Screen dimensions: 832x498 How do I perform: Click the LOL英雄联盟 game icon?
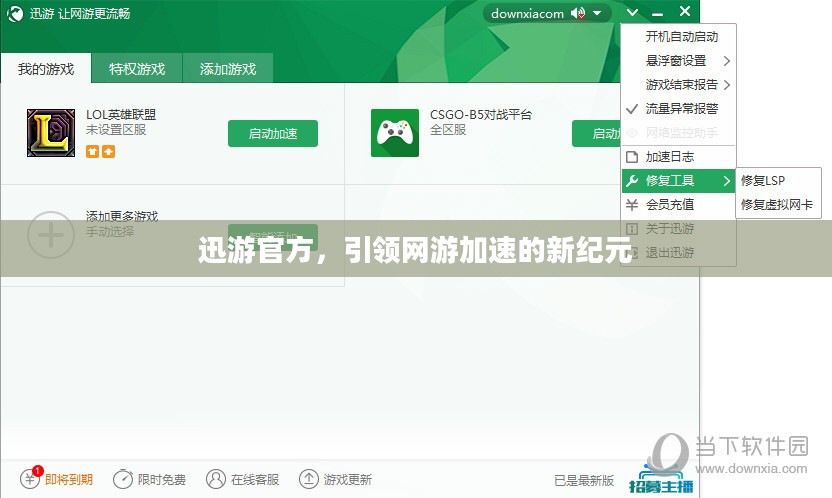pyautogui.click(x=51, y=133)
